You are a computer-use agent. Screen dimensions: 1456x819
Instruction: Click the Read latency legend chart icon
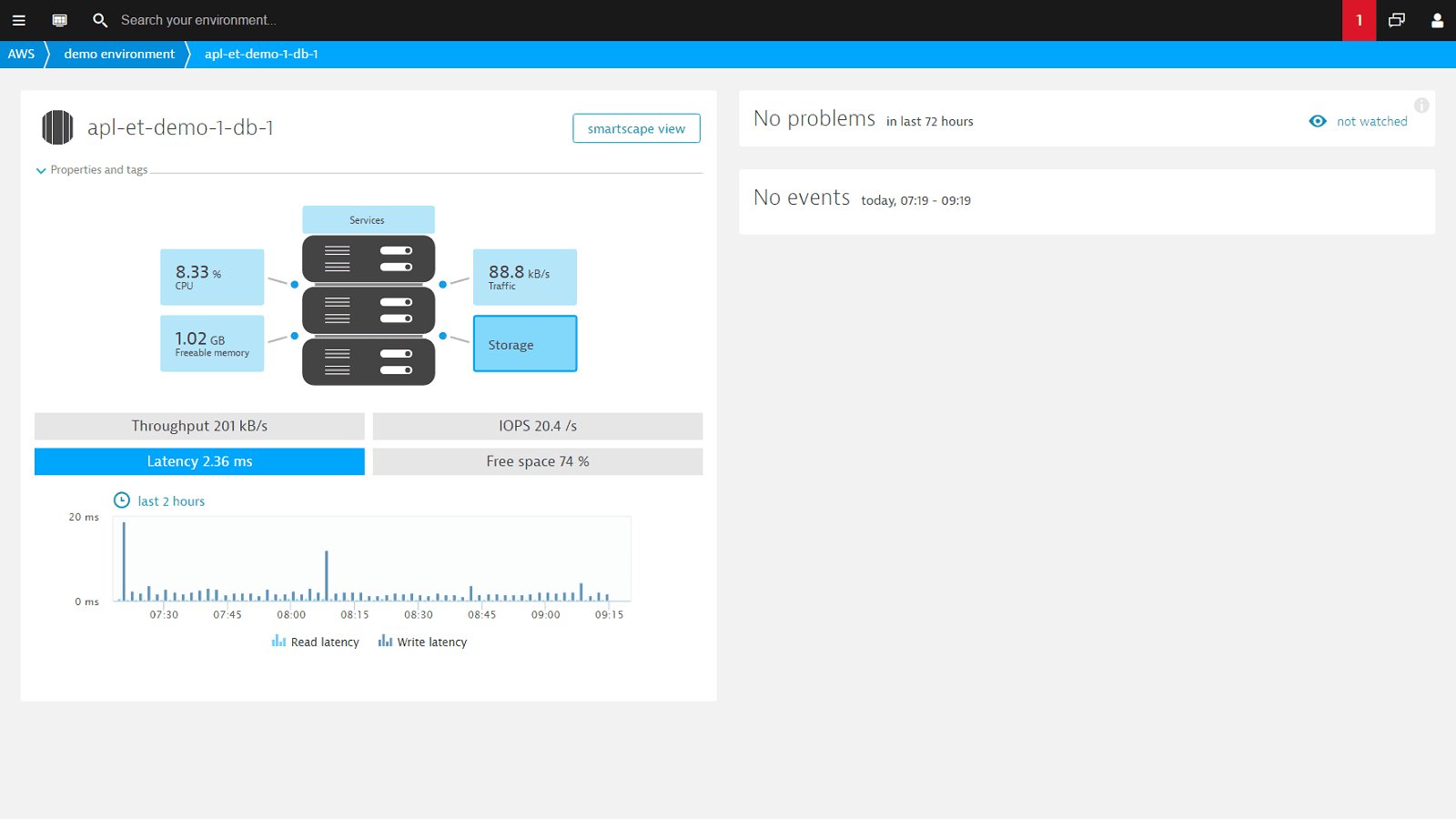pos(278,641)
